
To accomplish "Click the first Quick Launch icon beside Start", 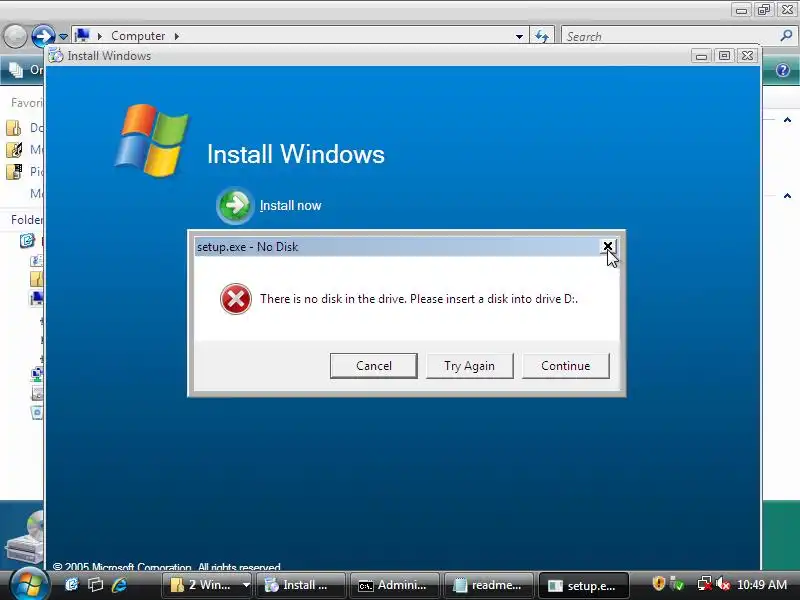I will click(x=72, y=584).
